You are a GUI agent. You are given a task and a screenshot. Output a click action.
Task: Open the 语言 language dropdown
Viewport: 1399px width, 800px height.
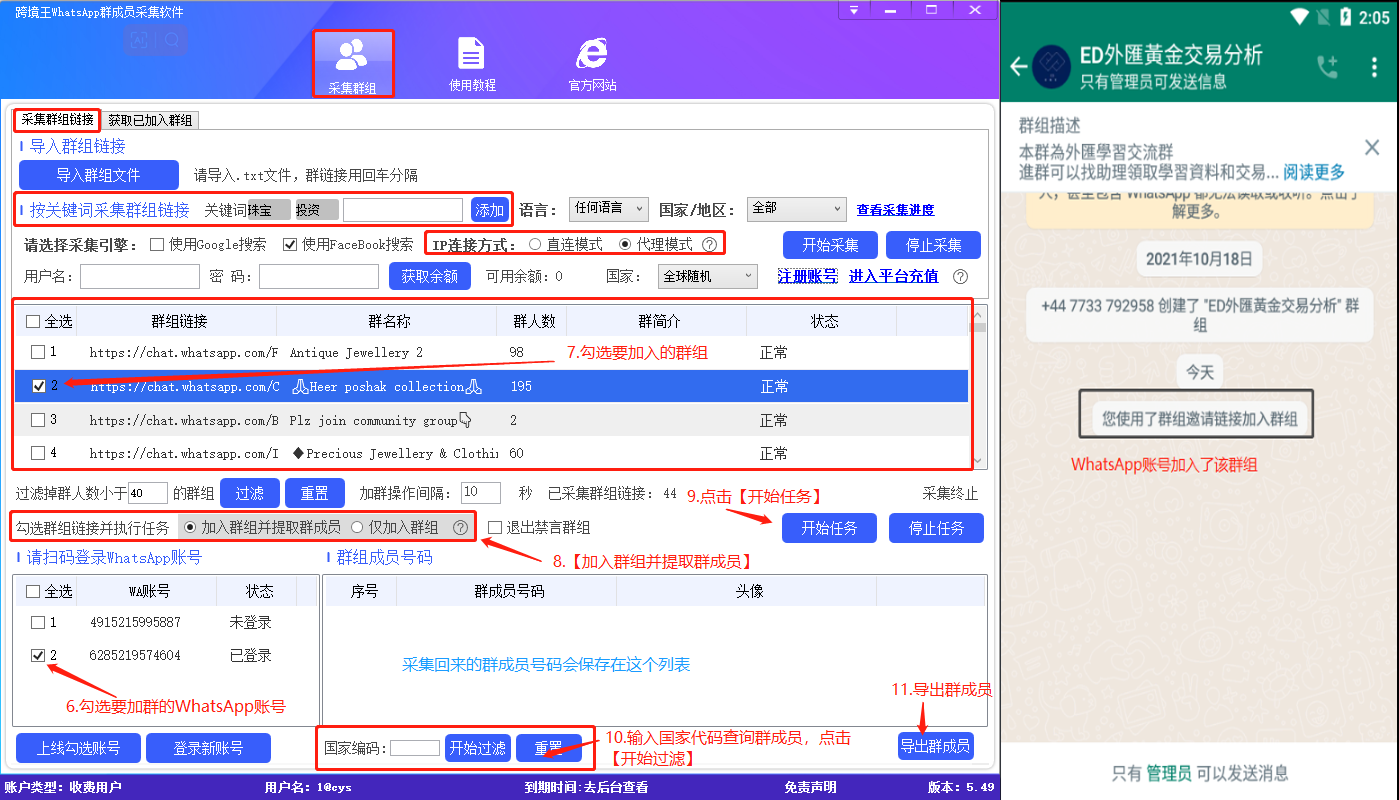[609, 209]
